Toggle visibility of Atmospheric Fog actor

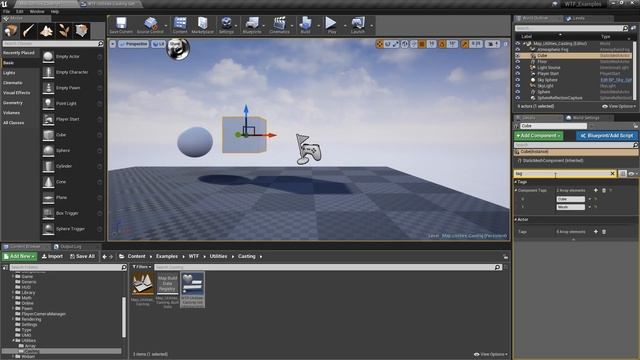pos(518,49)
